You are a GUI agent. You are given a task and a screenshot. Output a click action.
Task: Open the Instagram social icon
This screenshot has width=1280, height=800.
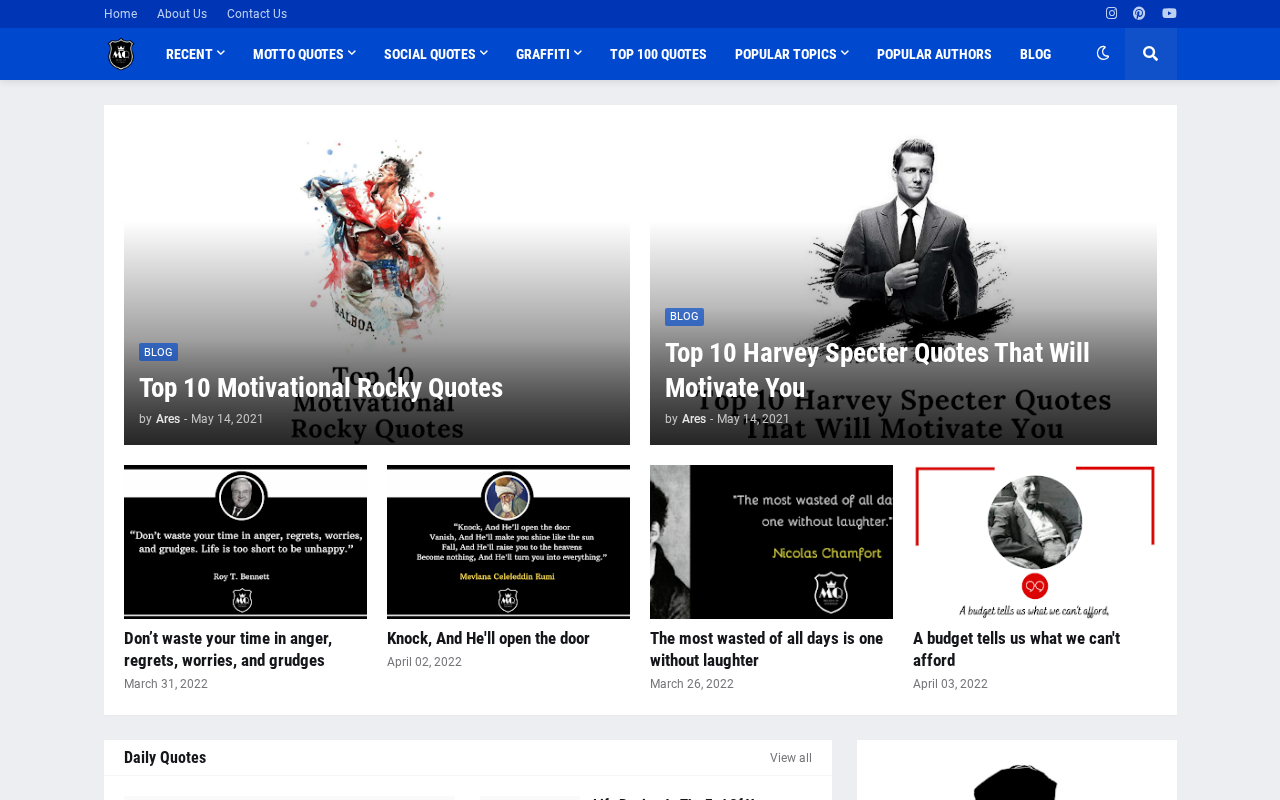point(1111,13)
